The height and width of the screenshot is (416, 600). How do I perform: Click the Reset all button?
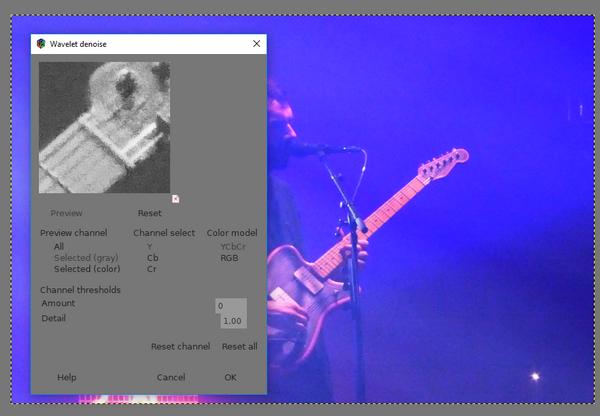[240, 347]
